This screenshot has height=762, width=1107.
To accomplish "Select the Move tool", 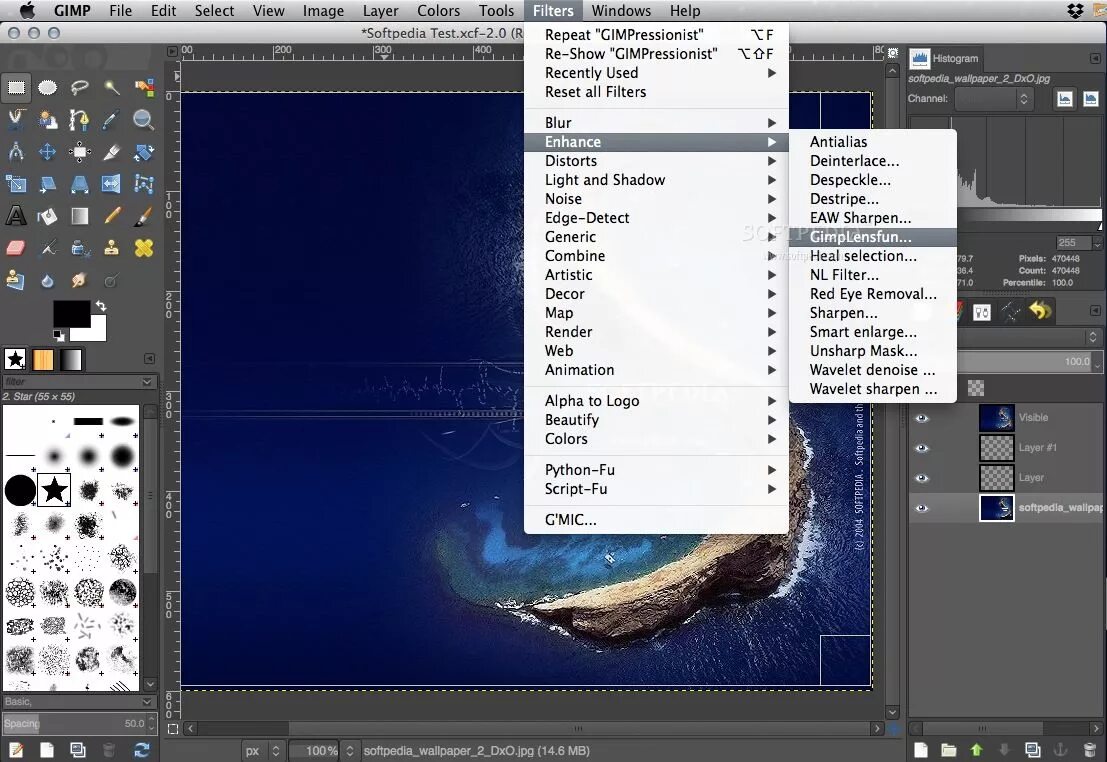I will pos(47,152).
